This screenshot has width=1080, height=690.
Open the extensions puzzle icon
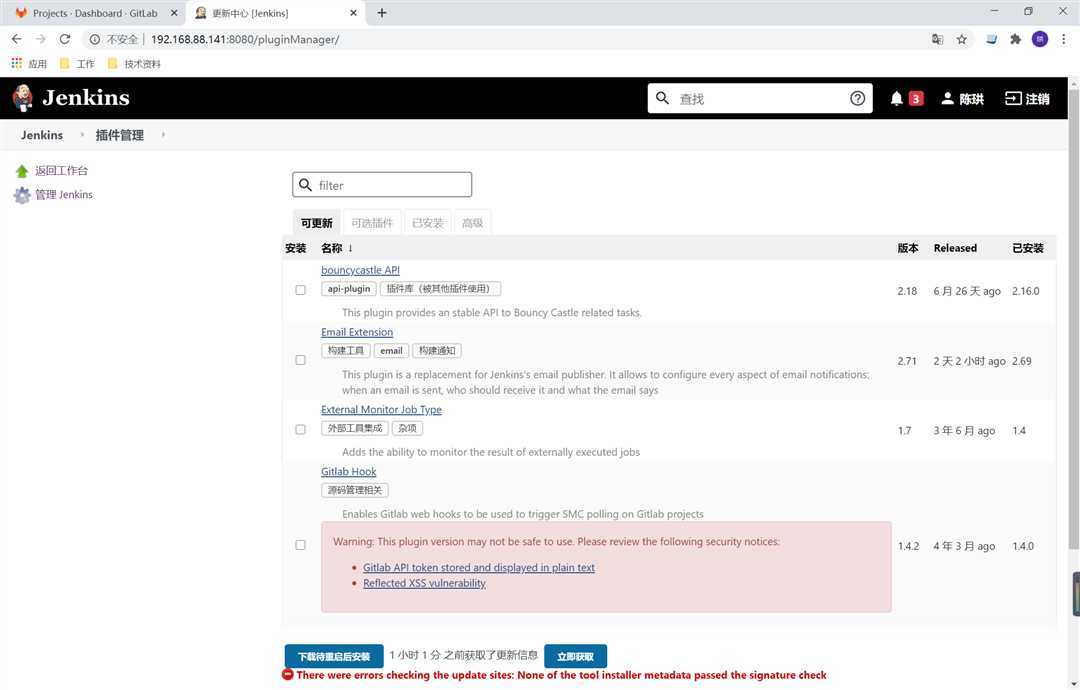(x=1015, y=39)
